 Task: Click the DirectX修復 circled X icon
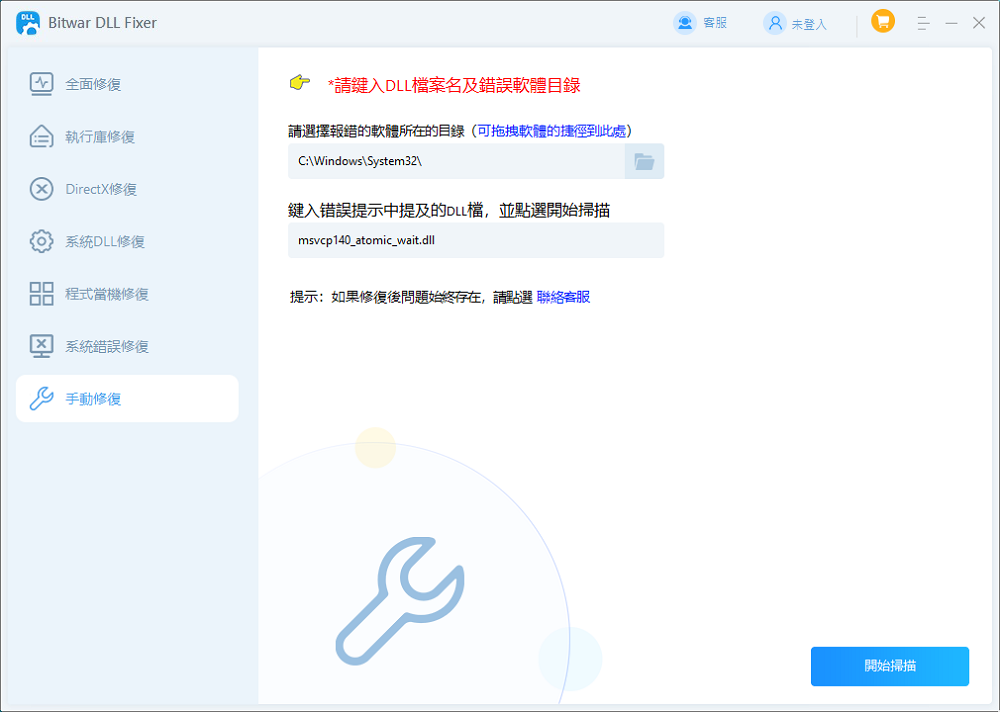41,189
